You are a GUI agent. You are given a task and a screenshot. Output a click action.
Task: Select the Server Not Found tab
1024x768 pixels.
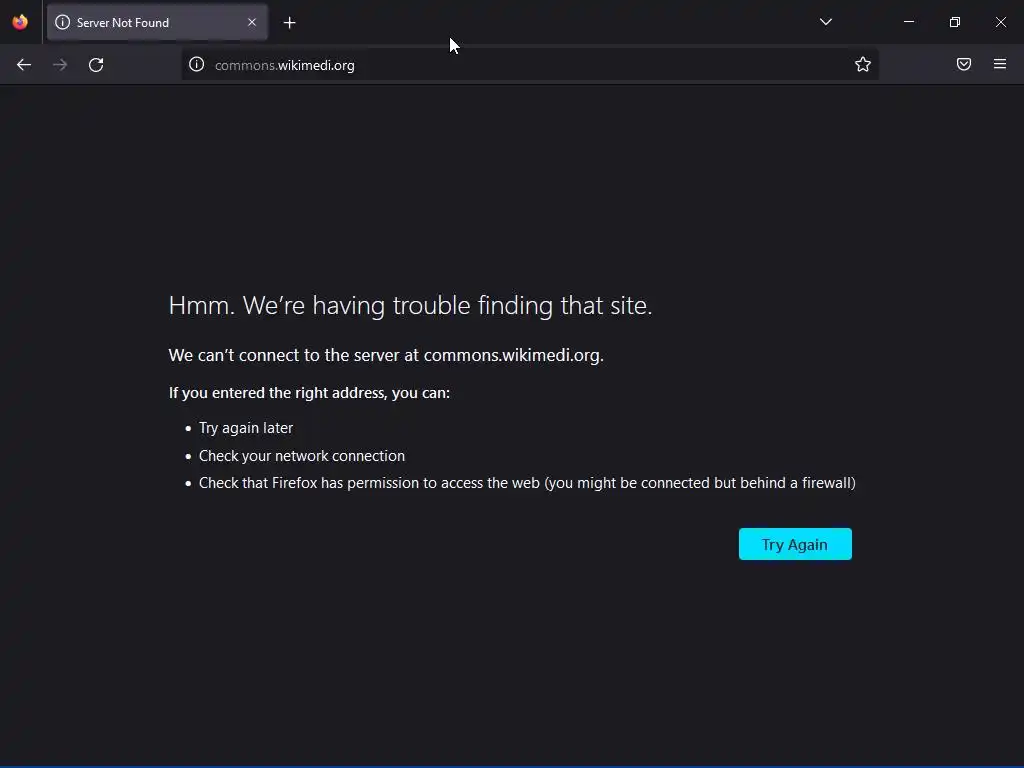[157, 22]
